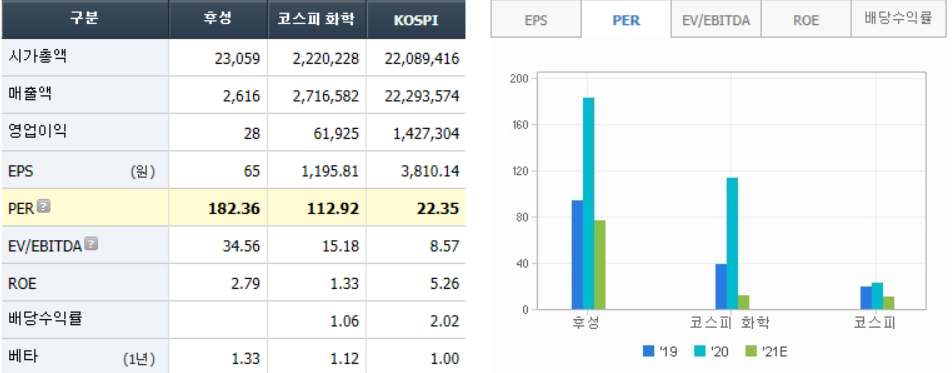Show the ROE chart tab
952x373 pixels.
coord(806,20)
